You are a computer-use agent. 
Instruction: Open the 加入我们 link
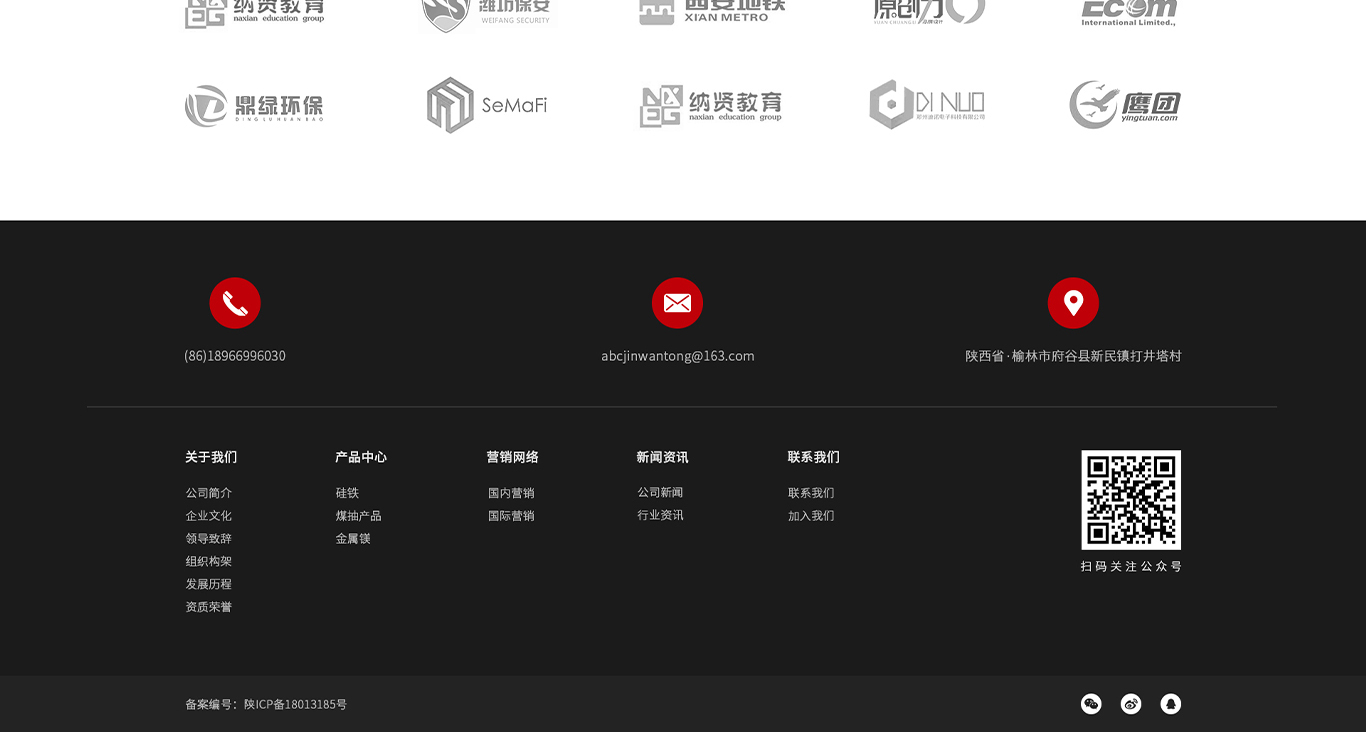pyautogui.click(x=811, y=516)
